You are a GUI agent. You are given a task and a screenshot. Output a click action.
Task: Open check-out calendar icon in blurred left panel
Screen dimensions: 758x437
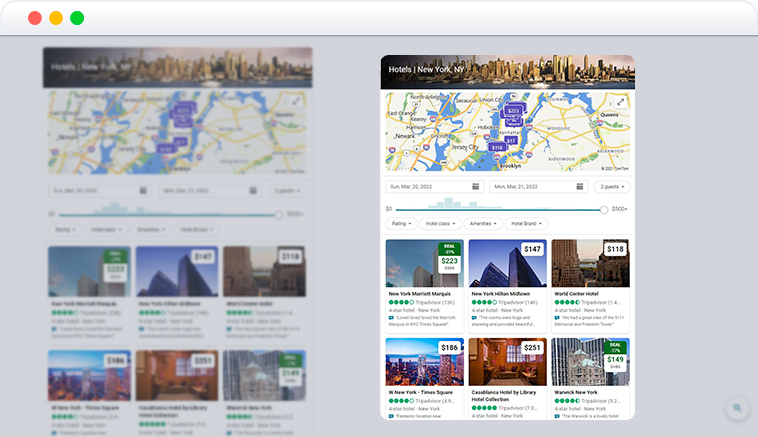253,190
